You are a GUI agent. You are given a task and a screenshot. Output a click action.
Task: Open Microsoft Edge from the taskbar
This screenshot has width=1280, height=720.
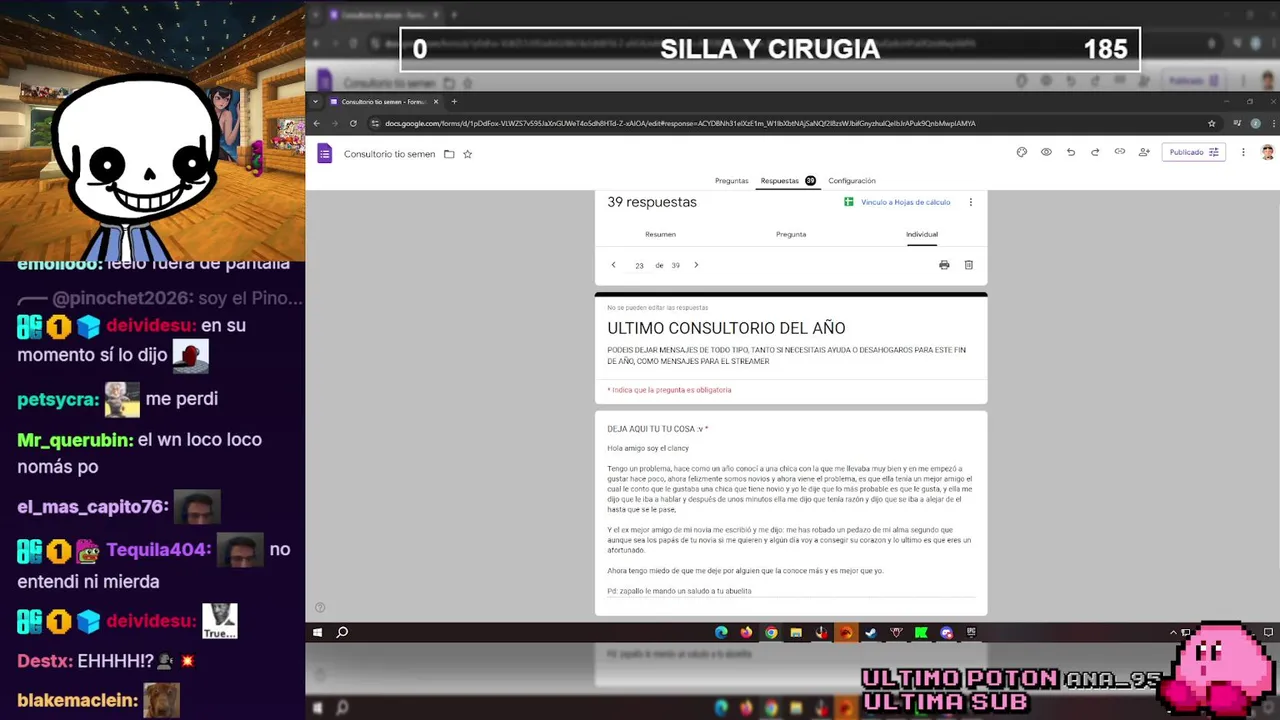click(x=721, y=632)
